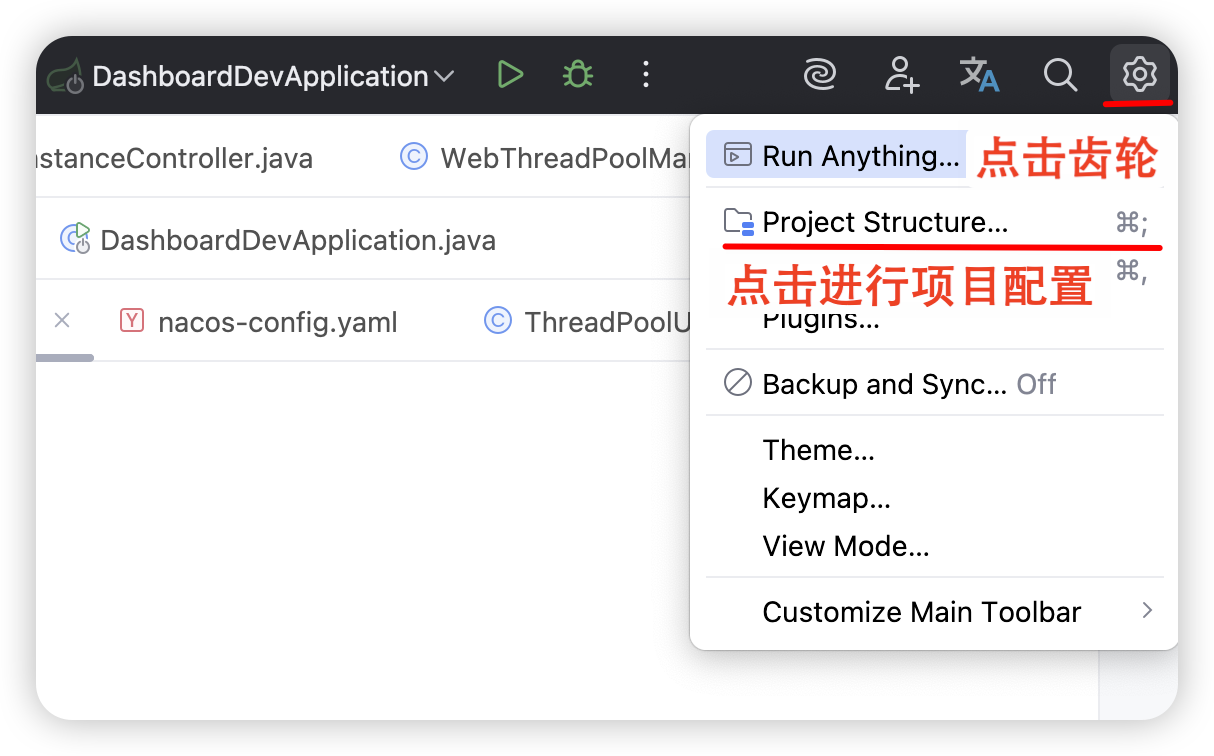Start debugging with the bug icon
Image resolution: width=1214 pixels, height=756 pixels.
click(x=577, y=74)
